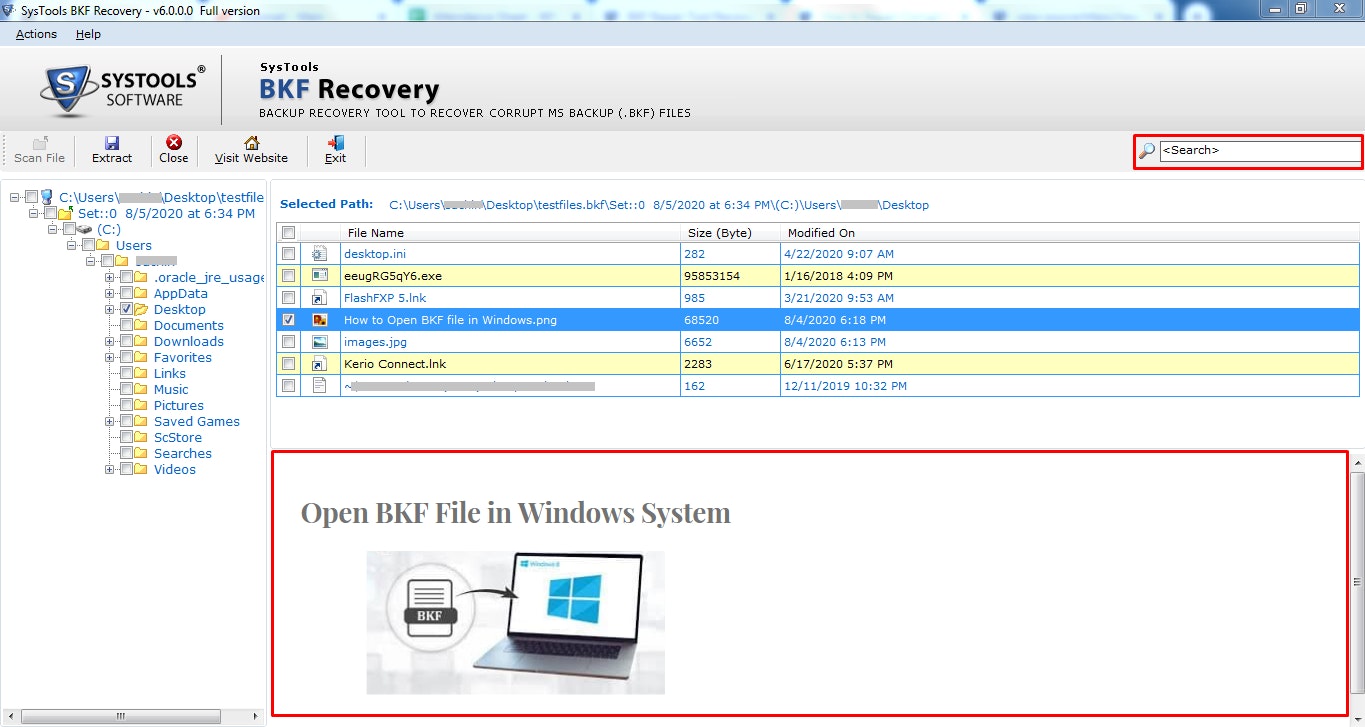
Task: Select the Links folder in tree
Action: [170, 373]
